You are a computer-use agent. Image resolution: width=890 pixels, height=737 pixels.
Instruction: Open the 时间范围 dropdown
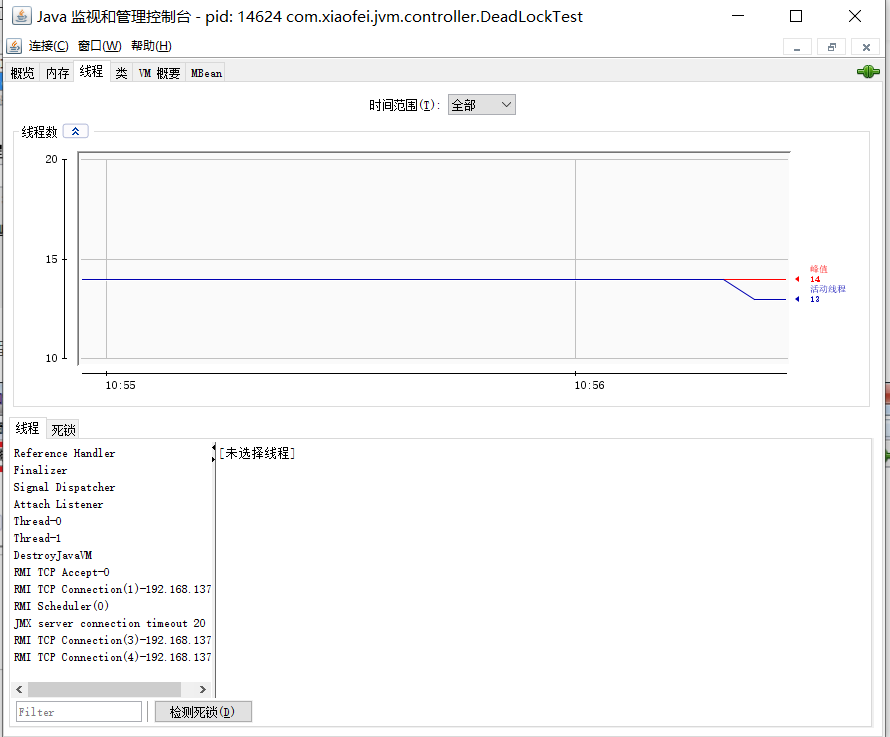(481, 105)
